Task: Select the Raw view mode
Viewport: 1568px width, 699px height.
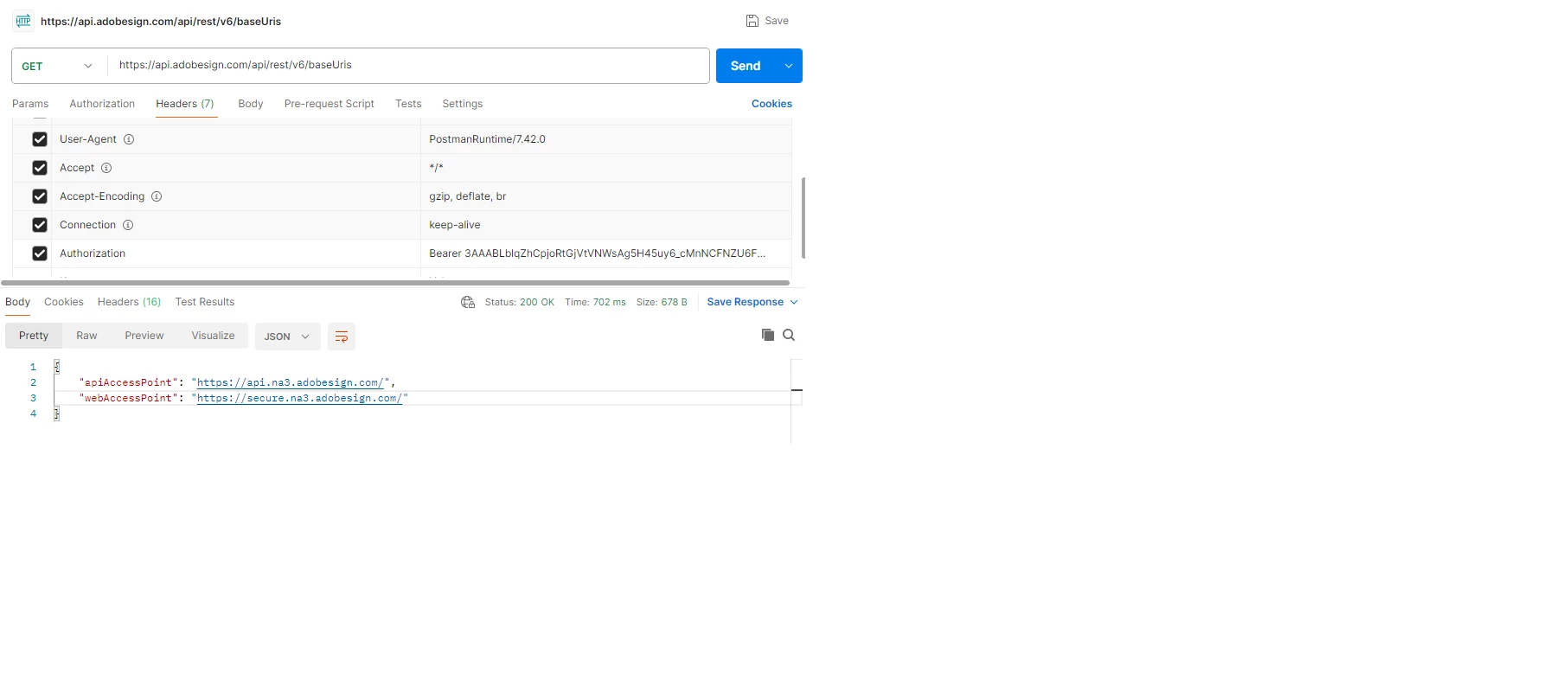Action: tap(86, 336)
